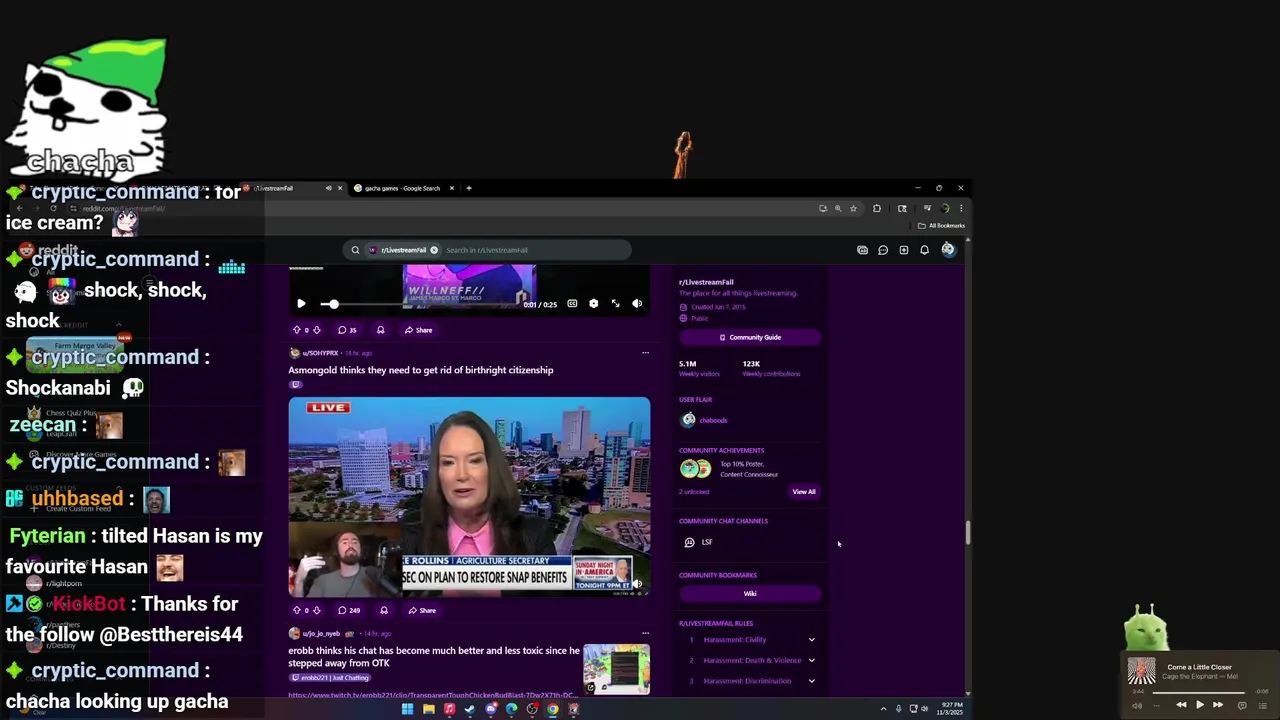The height and width of the screenshot is (720, 1280).
Task: Move the top video progress slider
Action: [x=333, y=304]
